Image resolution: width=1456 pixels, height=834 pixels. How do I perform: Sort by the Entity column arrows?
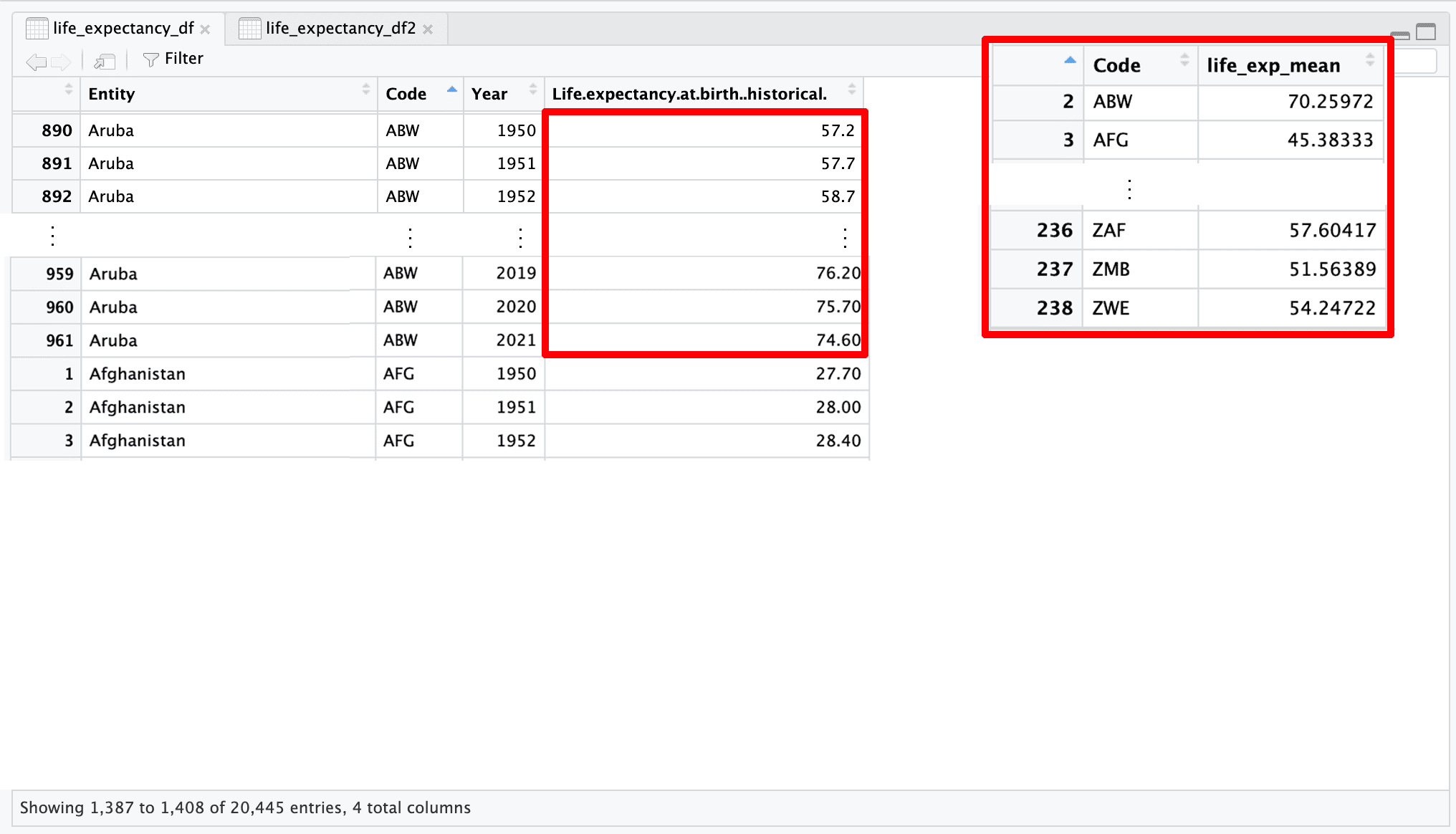[365, 90]
